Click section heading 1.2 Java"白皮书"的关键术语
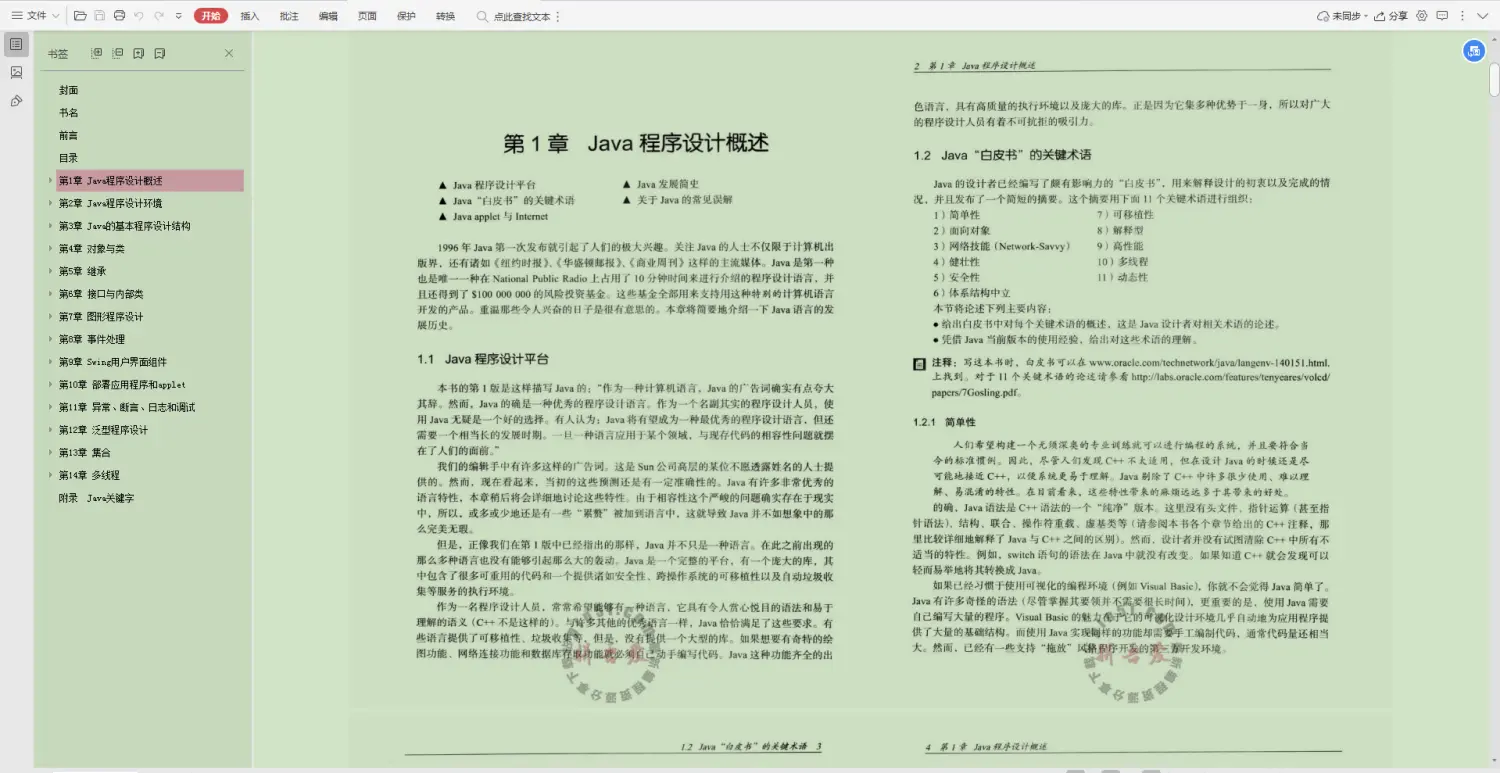 [1002, 155]
